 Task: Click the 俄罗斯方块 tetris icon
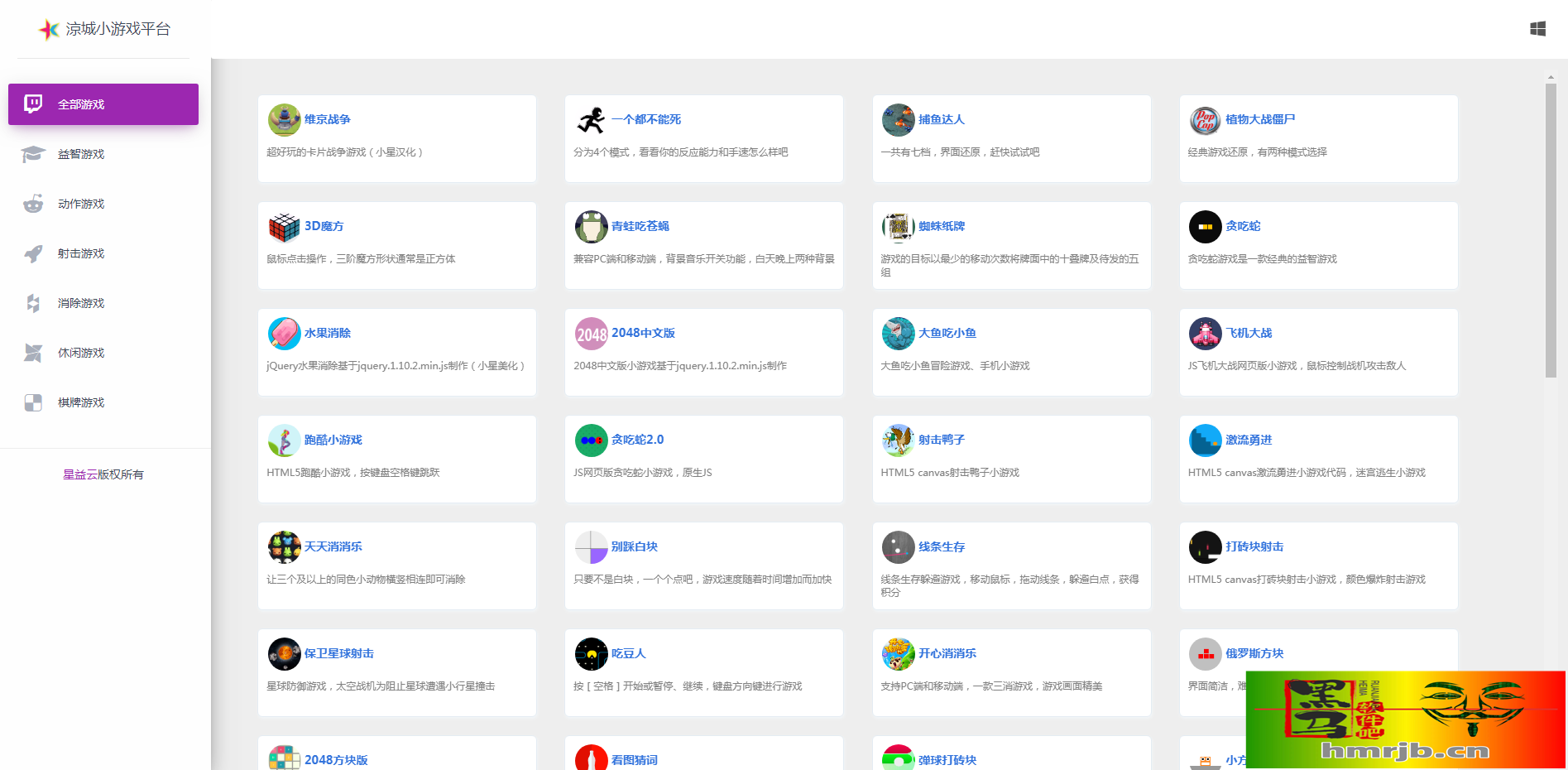coord(1205,654)
